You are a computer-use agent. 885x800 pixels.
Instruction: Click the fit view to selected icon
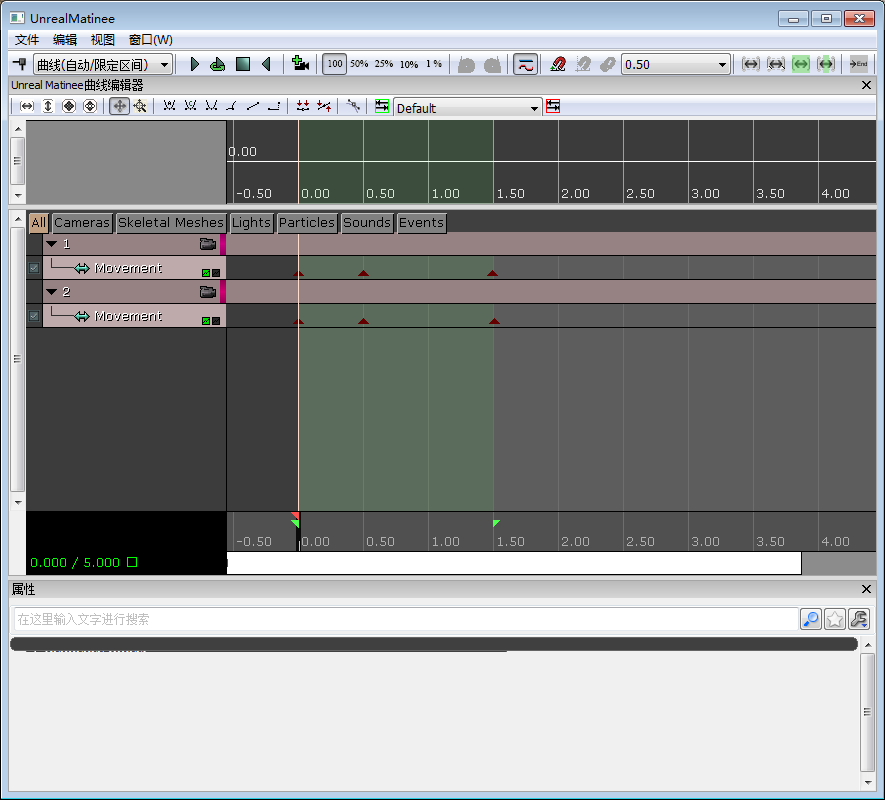(x=776, y=64)
